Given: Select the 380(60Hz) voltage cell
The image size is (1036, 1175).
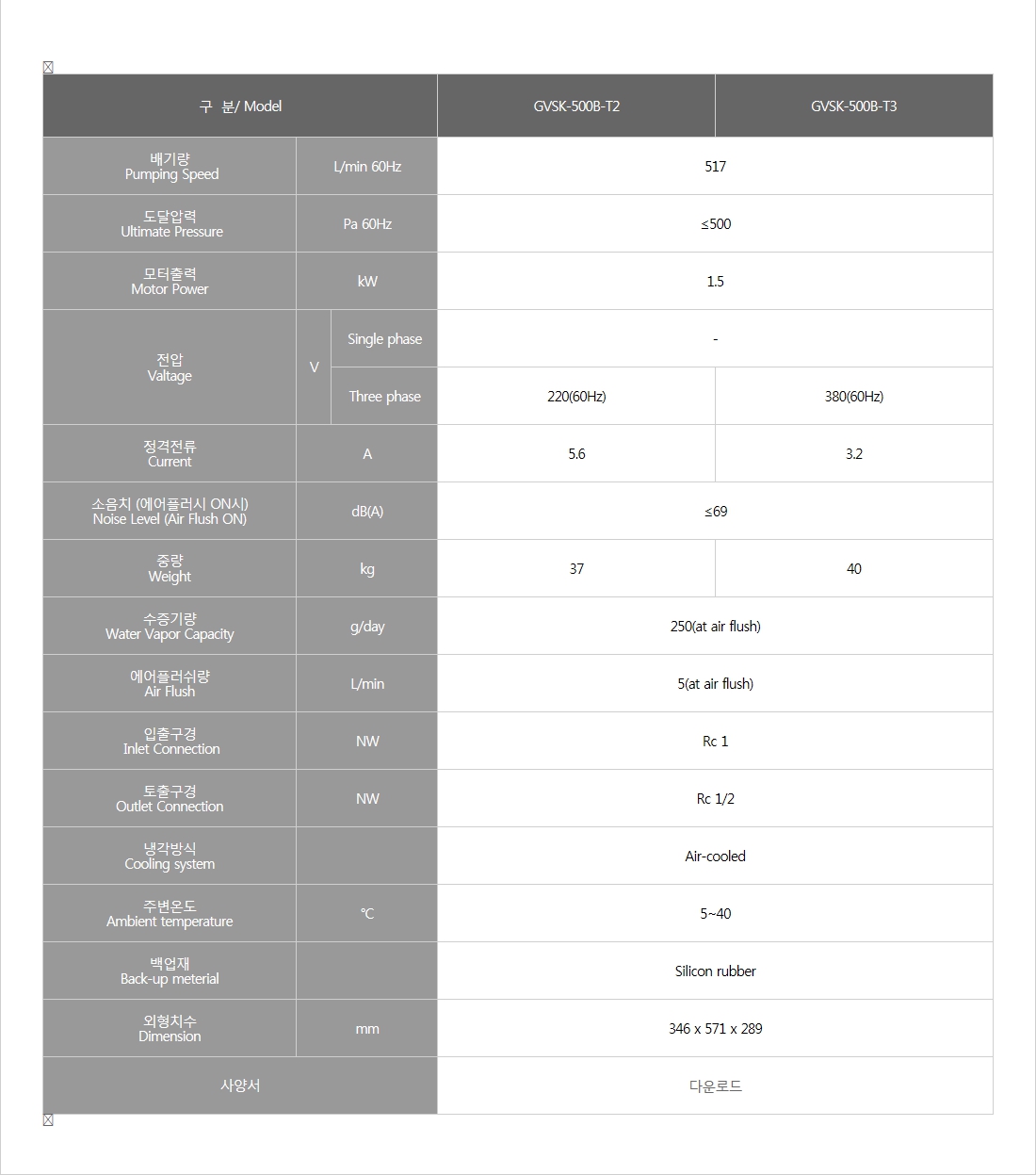Looking at the screenshot, I should [853, 397].
